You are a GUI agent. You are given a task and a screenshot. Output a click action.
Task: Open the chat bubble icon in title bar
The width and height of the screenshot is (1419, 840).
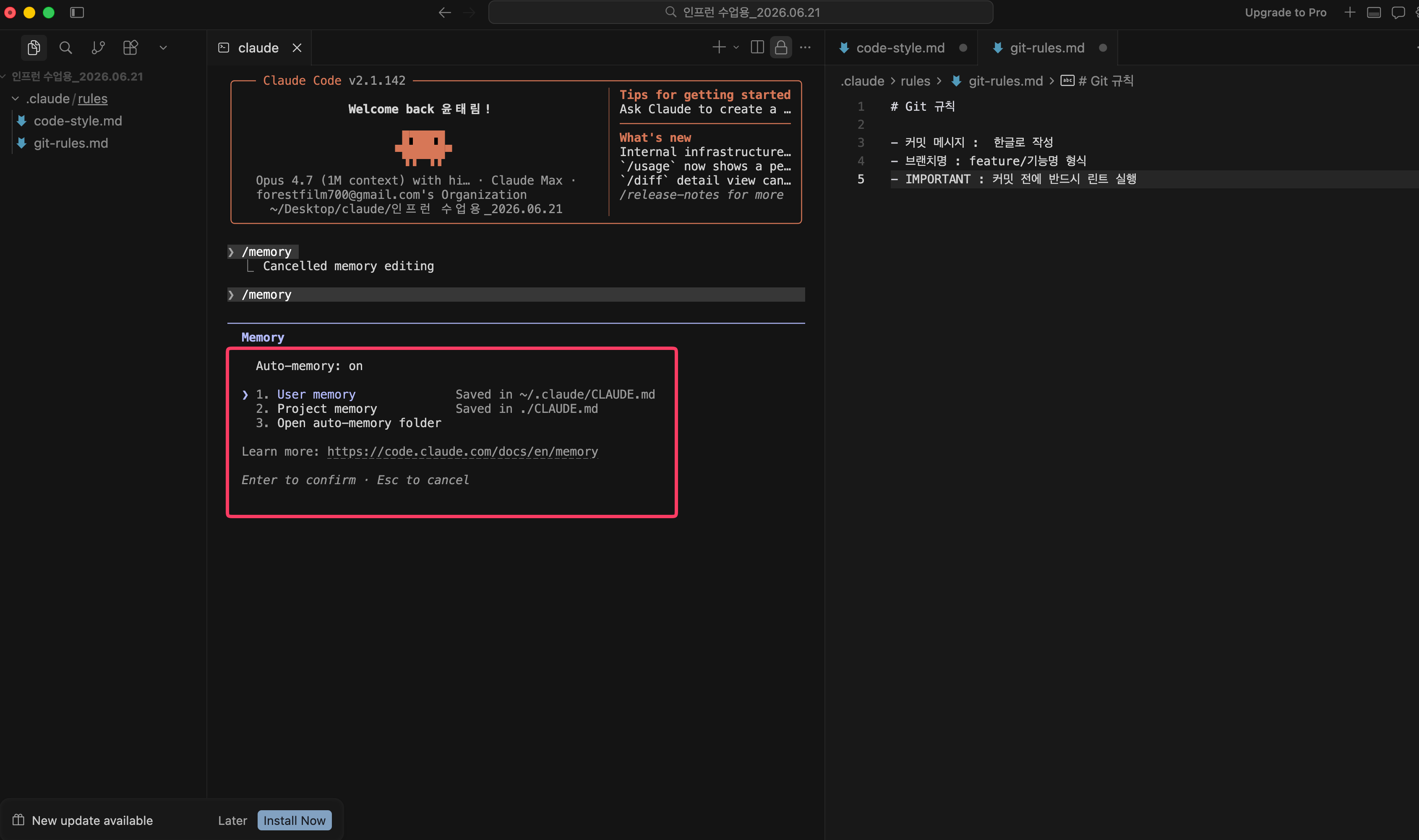(1398, 13)
